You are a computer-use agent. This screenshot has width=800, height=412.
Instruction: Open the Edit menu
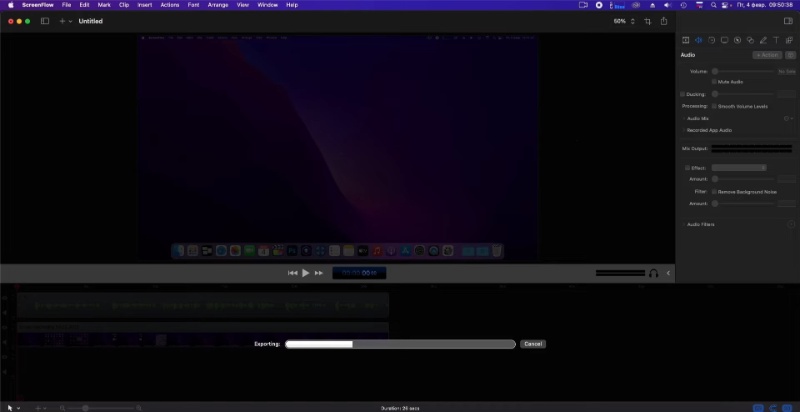coord(84,5)
